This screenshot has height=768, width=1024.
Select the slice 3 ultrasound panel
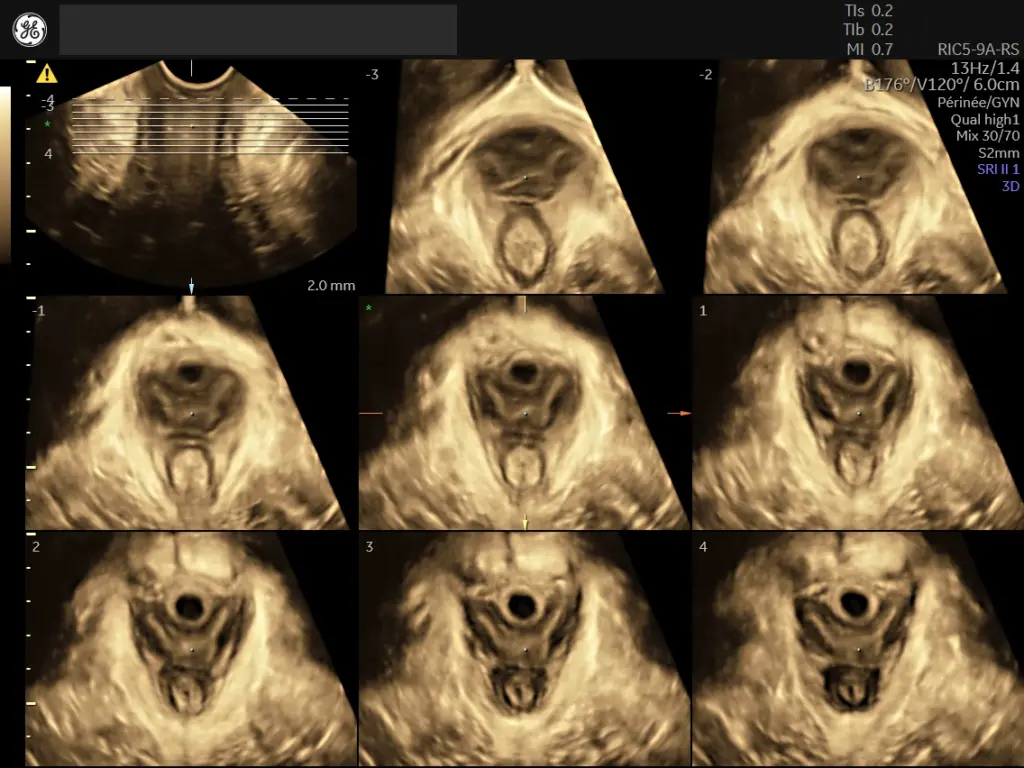524,649
